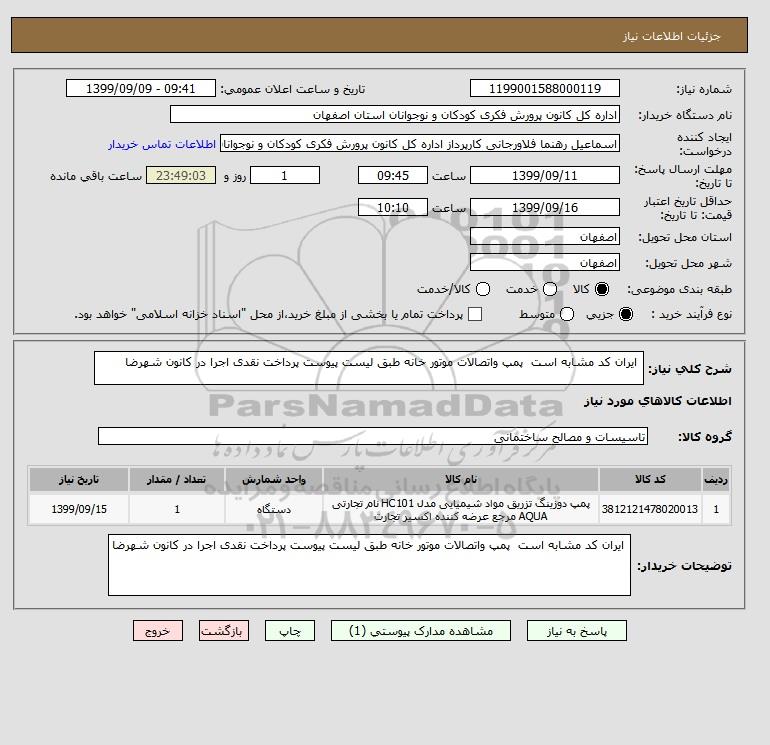770x745 pixels.
Task: Click the تعداد / مقدار column header
Action: [x=177, y=479]
